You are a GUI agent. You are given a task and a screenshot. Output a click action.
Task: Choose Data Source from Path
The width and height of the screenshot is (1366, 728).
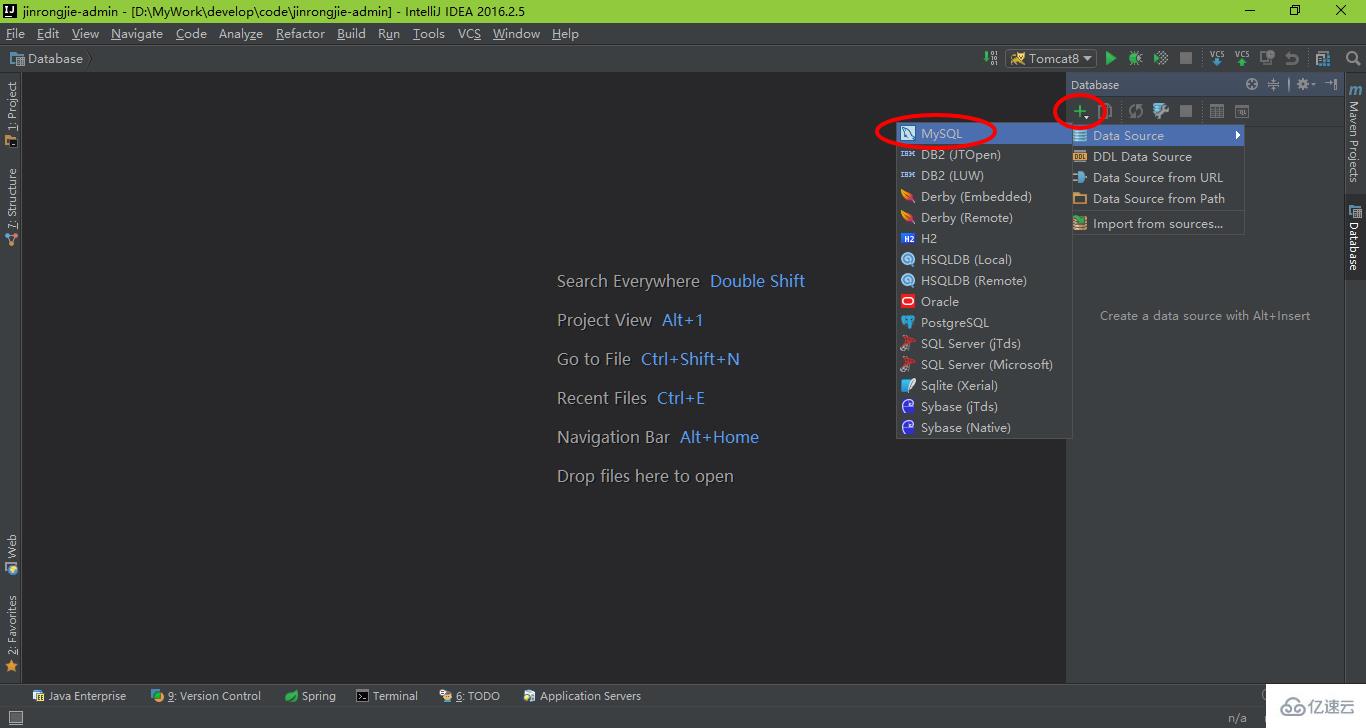click(1158, 198)
